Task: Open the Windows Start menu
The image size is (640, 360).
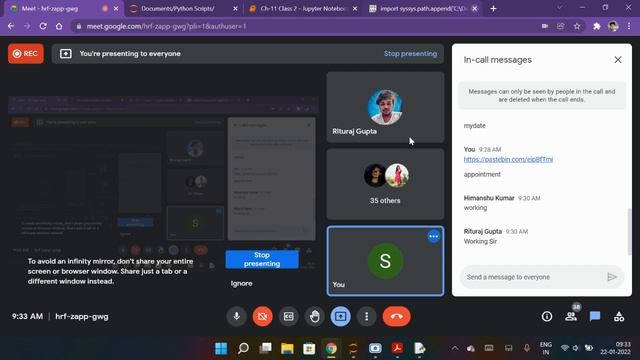Action: 221,348
